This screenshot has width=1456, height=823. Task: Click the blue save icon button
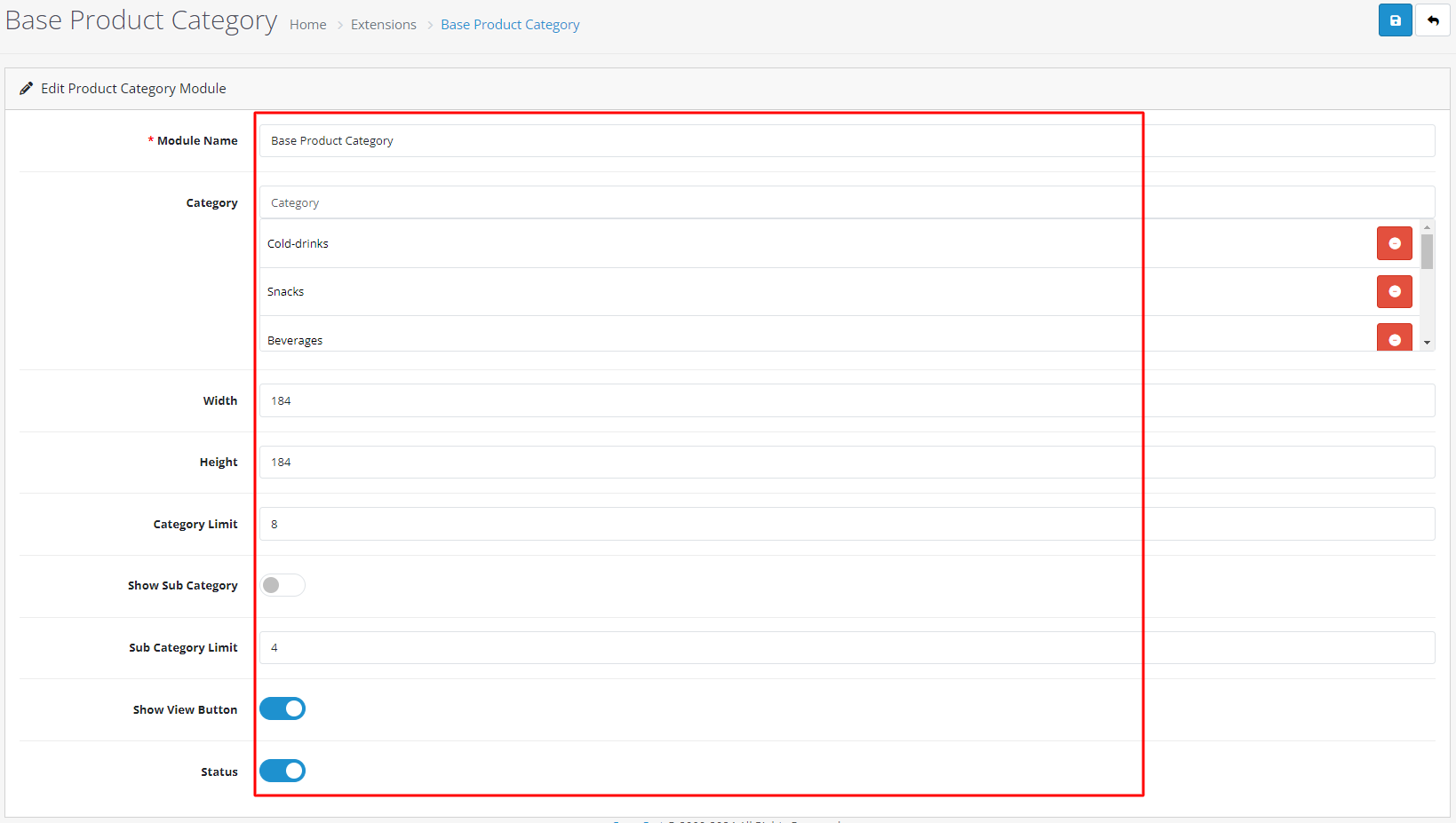click(x=1395, y=20)
